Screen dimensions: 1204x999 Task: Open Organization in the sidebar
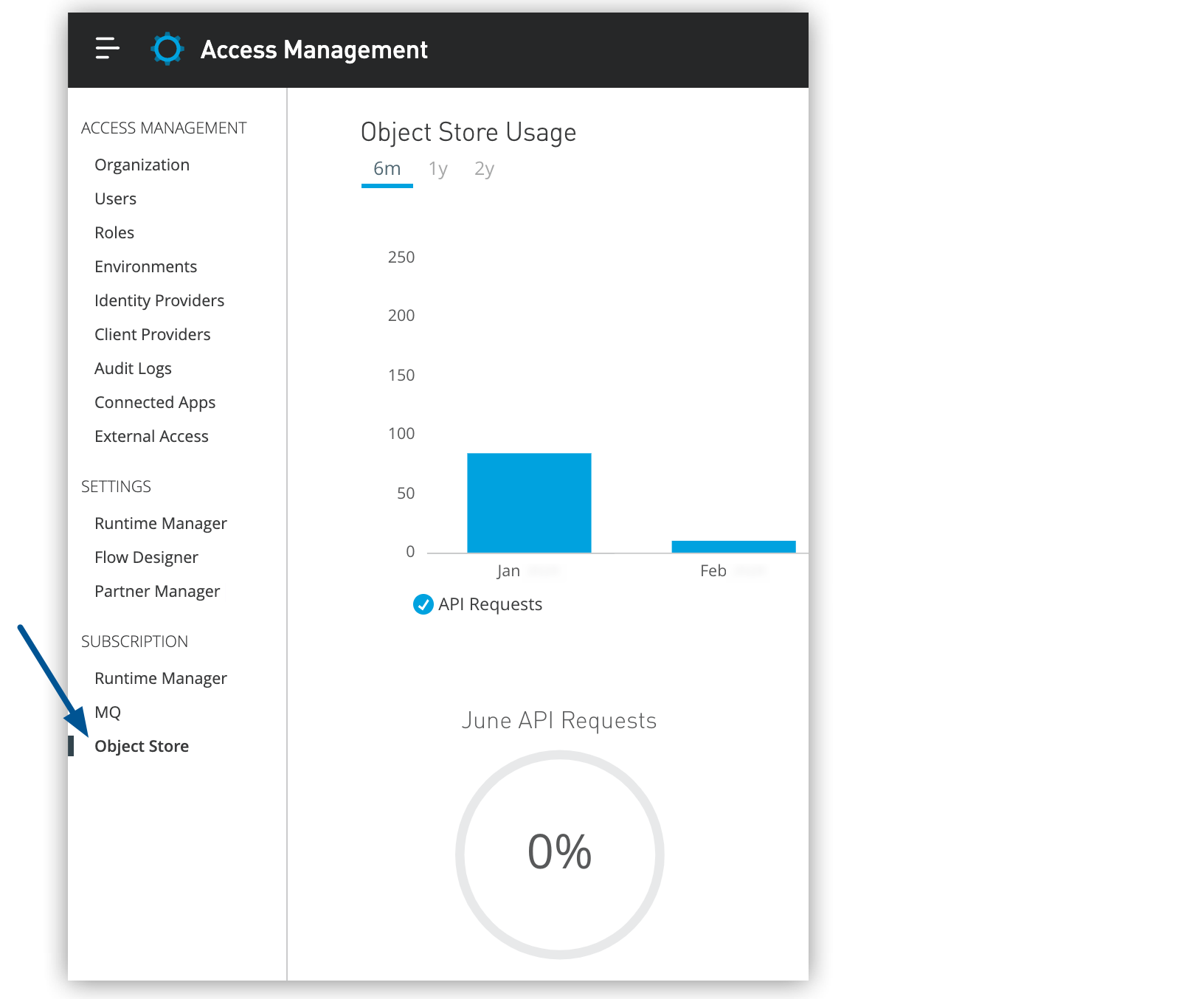(x=142, y=165)
